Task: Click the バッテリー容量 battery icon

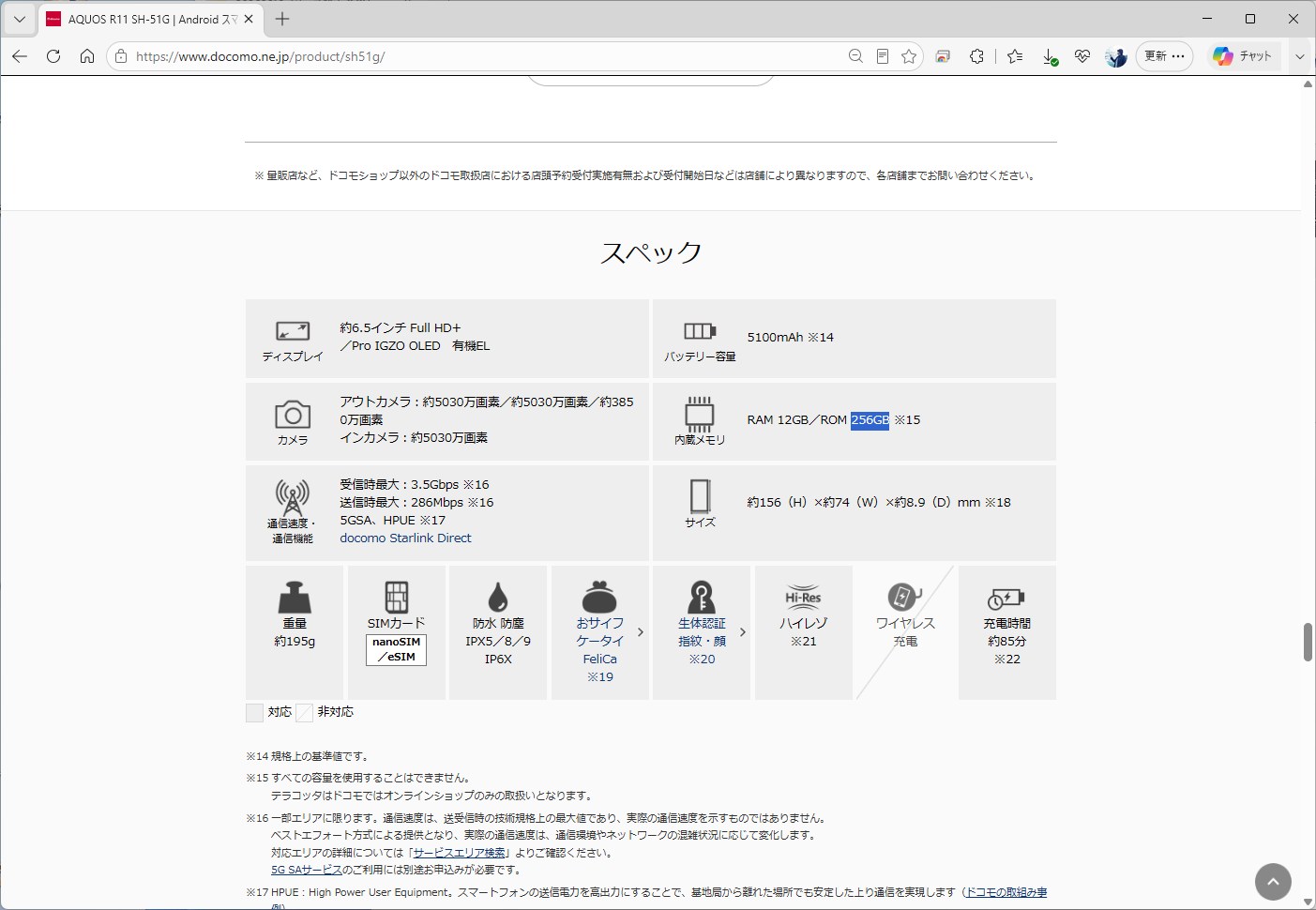Action: pos(700,331)
